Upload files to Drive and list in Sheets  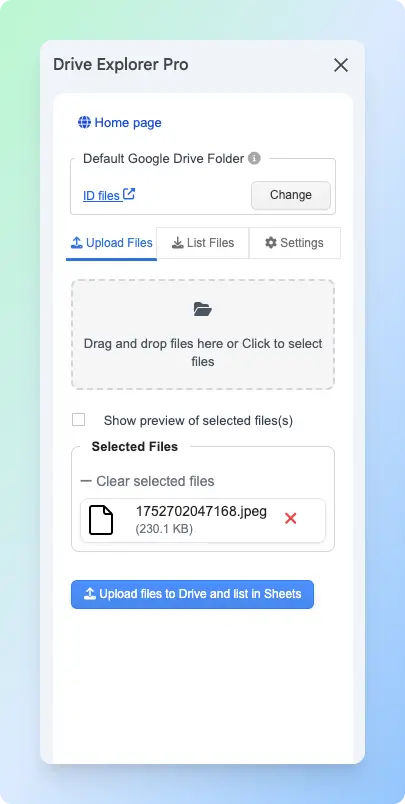click(192, 594)
